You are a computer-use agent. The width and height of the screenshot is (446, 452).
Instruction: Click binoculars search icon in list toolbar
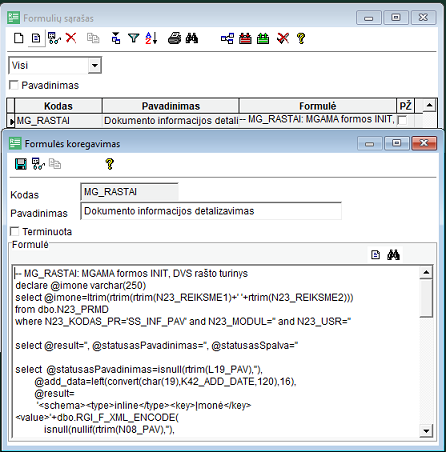coord(192,38)
